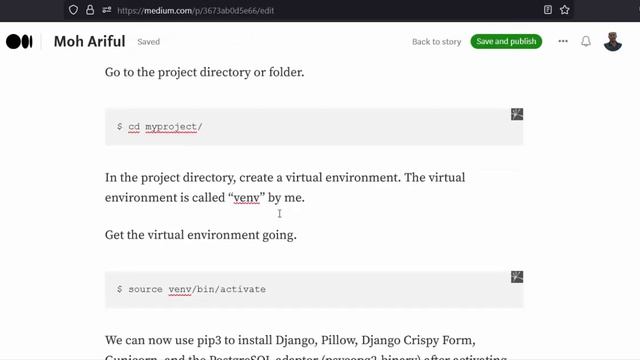
Task: Click the URL in the address bar
Action: 196,11
